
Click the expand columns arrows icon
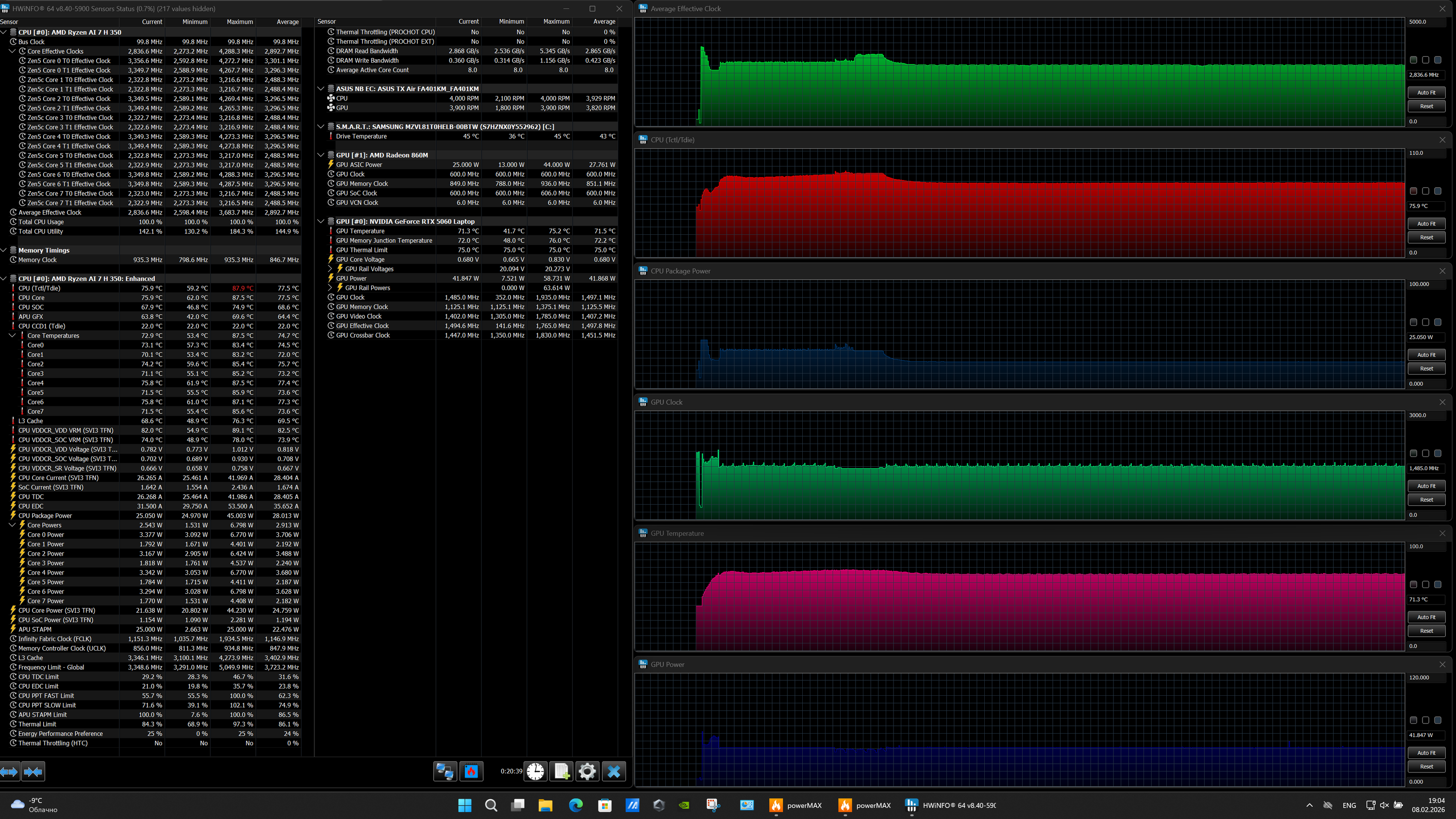click(10, 771)
